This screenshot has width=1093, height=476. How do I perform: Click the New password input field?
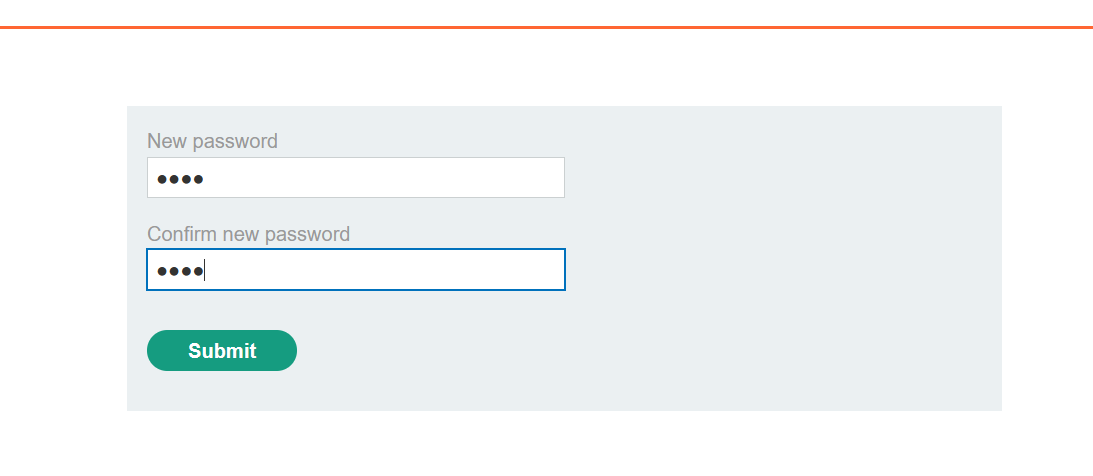click(x=355, y=178)
